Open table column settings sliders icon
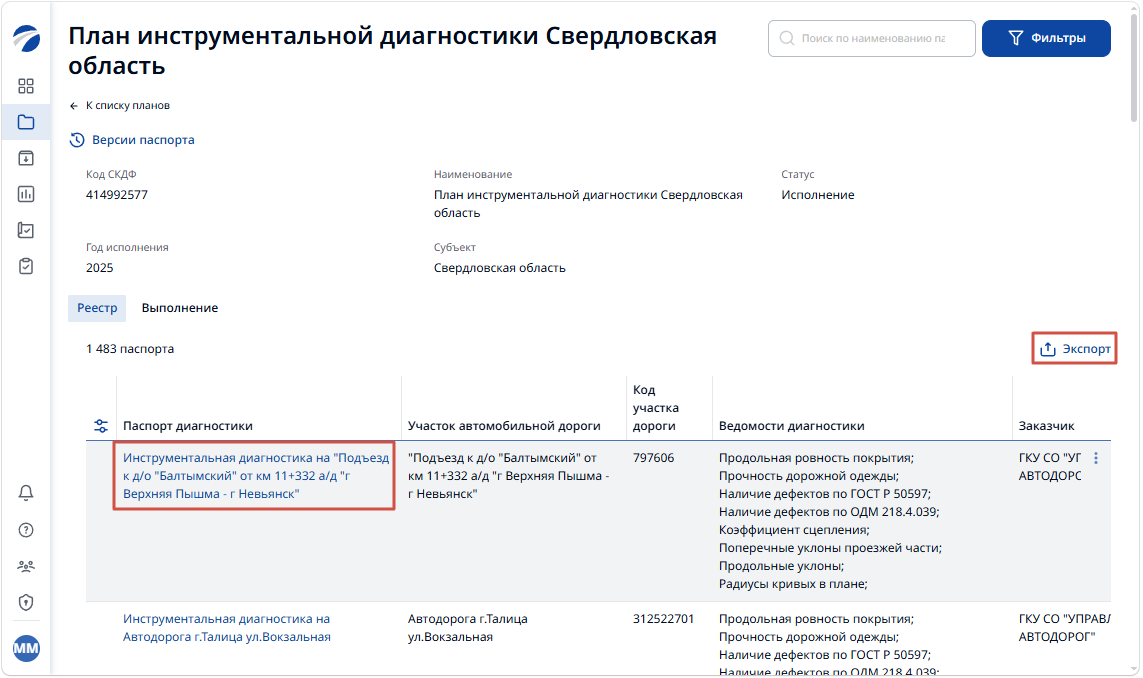The height and width of the screenshot is (678, 1143). point(101,426)
